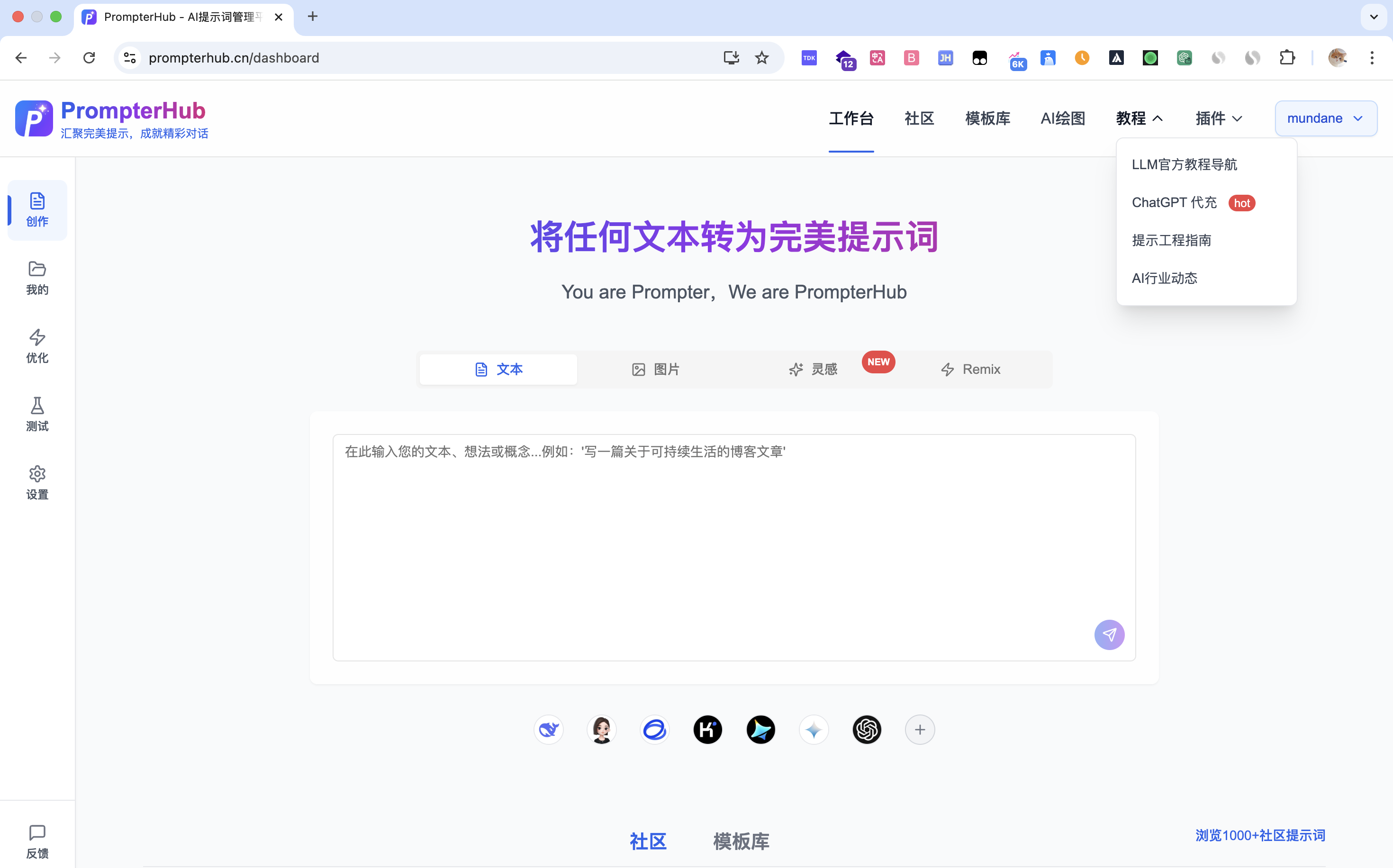Open 设置 gear in sidebar
The width and height of the screenshot is (1393, 868).
pyautogui.click(x=37, y=482)
